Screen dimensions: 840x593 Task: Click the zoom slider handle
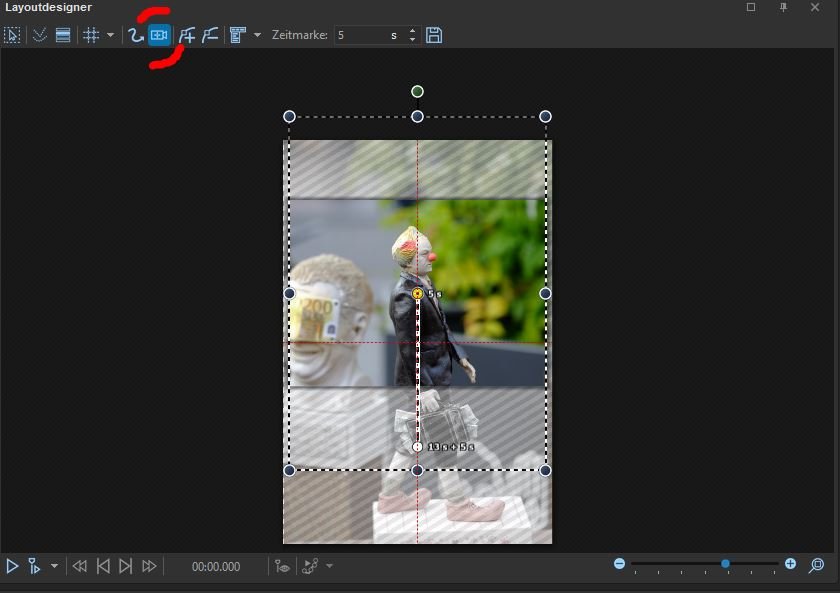[725, 564]
